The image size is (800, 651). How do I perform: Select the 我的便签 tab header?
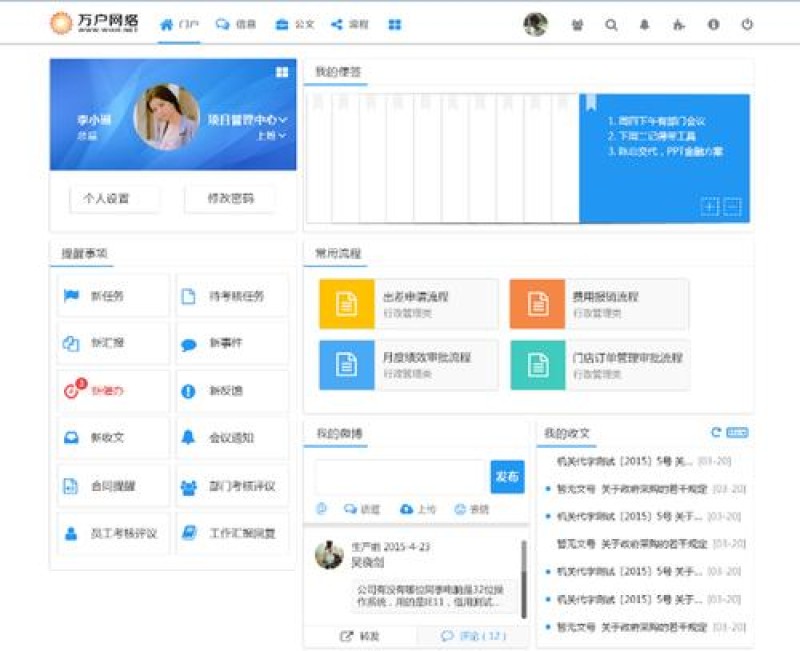pyautogui.click(x=338, y=72)
